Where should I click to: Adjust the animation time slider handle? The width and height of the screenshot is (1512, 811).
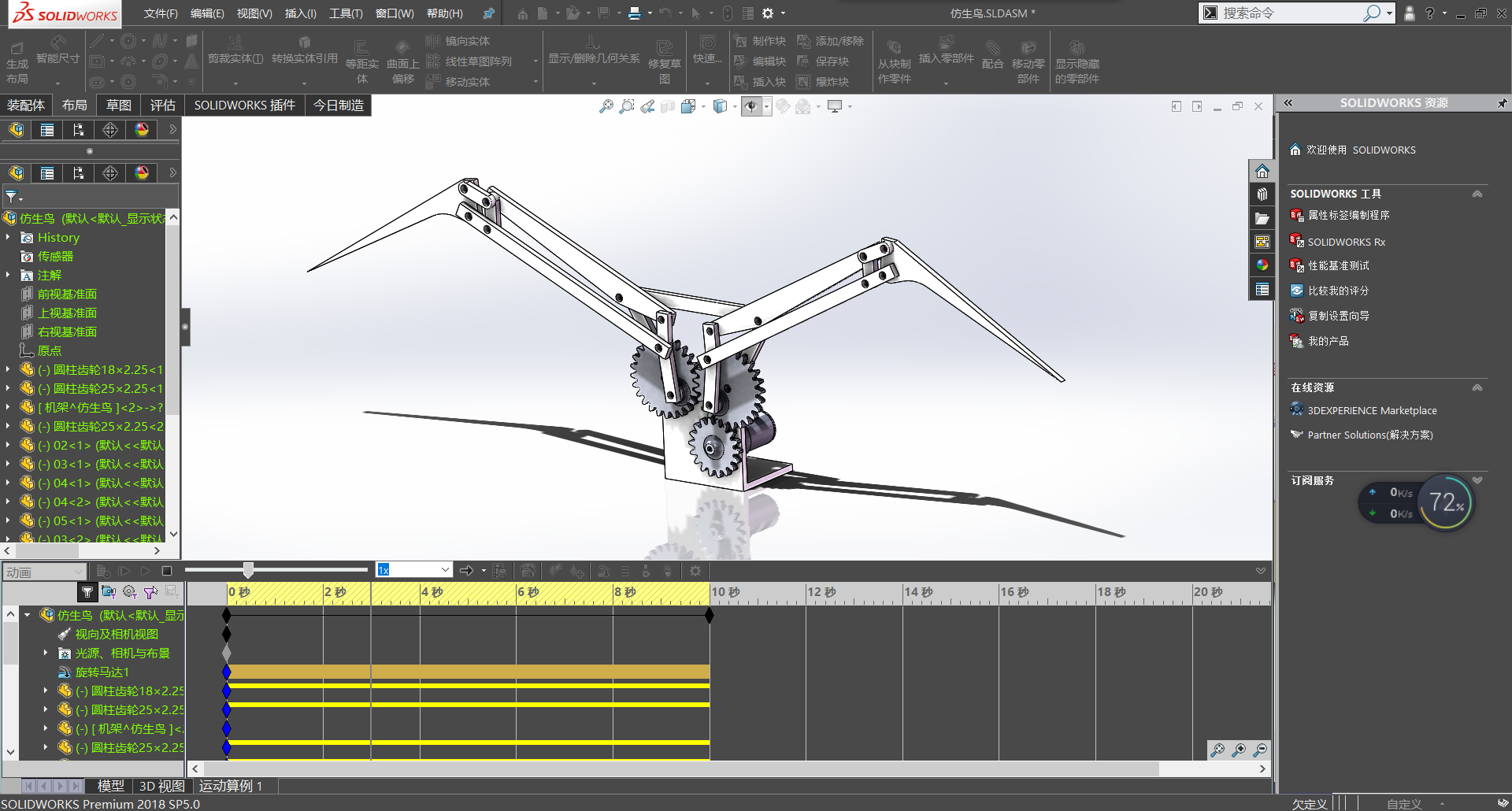tap(248, 570)
